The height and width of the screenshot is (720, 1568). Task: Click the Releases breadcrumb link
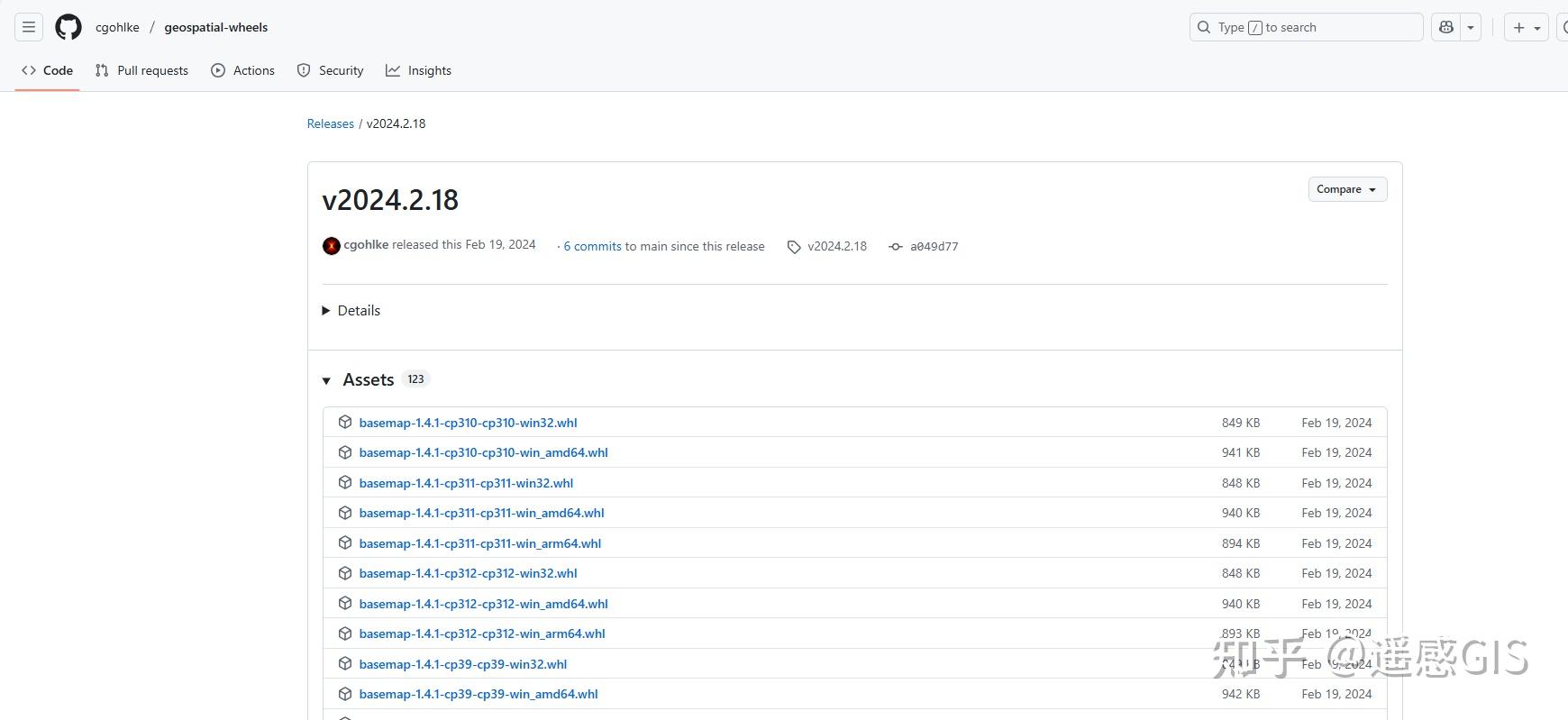331,123
